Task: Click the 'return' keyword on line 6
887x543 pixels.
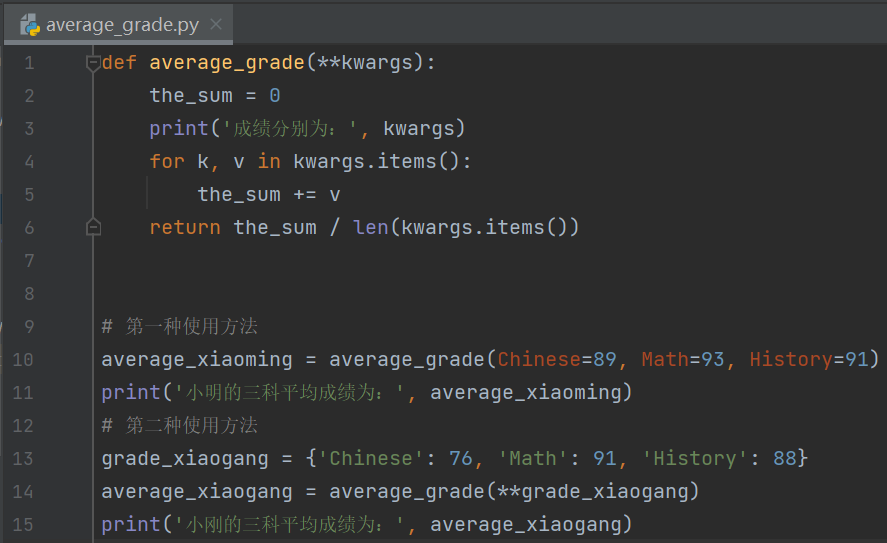Action: [x=185, y=227]
